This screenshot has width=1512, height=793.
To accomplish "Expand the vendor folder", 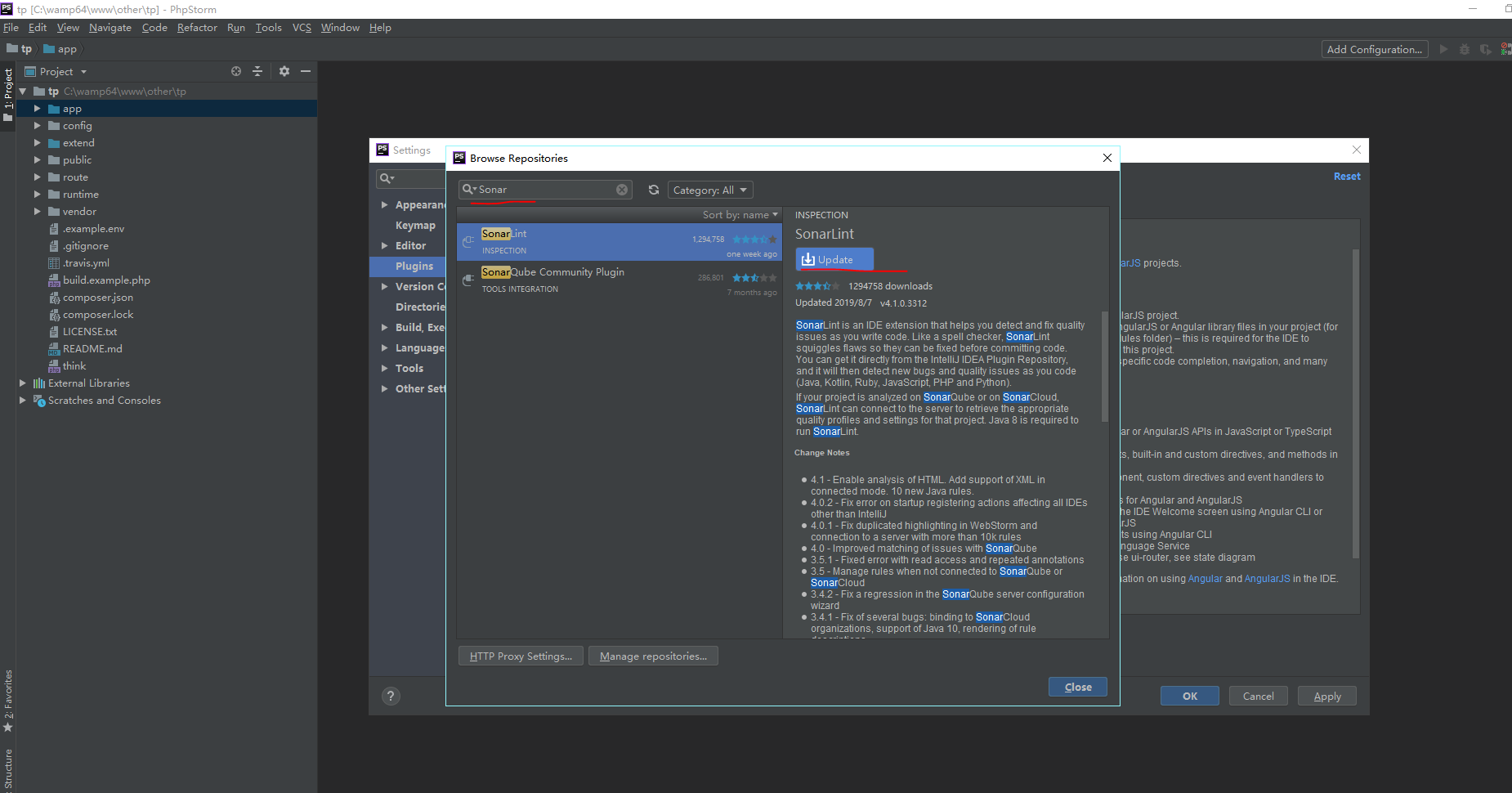I will coord(38,212).
